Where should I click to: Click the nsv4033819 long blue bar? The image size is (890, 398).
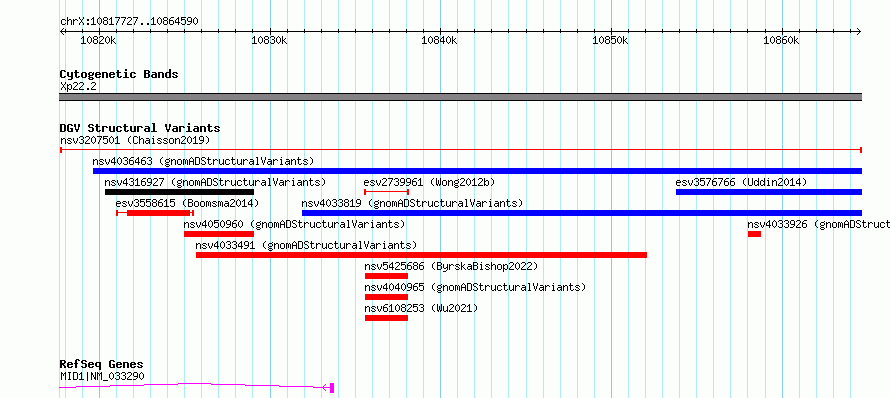pyautogui.click(x=582, y=213)
